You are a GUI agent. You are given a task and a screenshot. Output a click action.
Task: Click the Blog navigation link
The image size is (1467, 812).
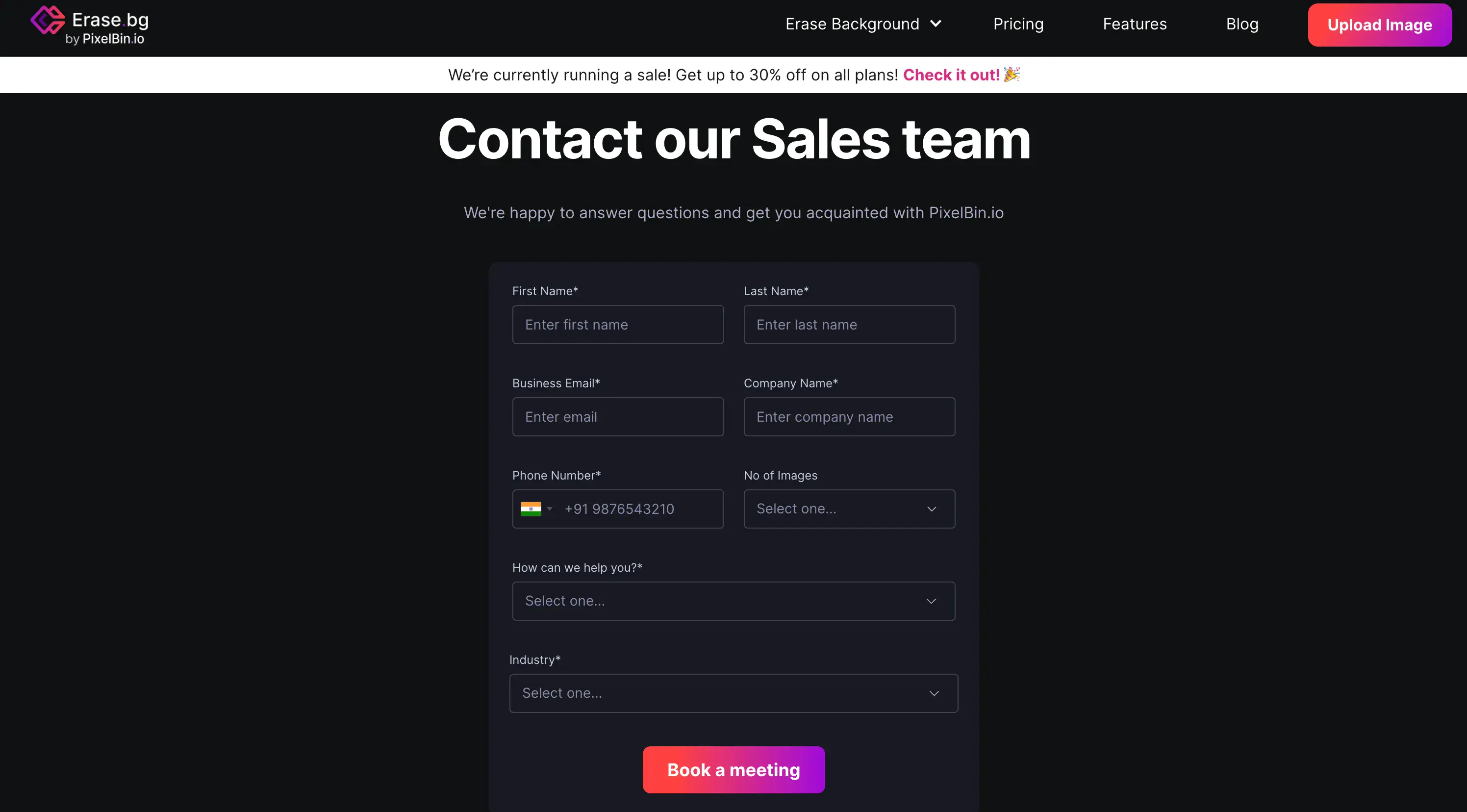[x=1242, y=23]
